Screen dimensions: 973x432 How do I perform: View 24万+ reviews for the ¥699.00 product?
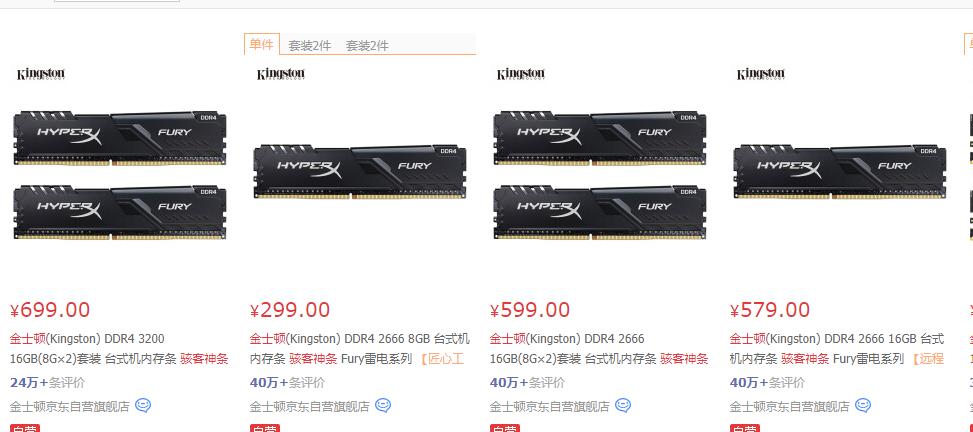point(48,382)
